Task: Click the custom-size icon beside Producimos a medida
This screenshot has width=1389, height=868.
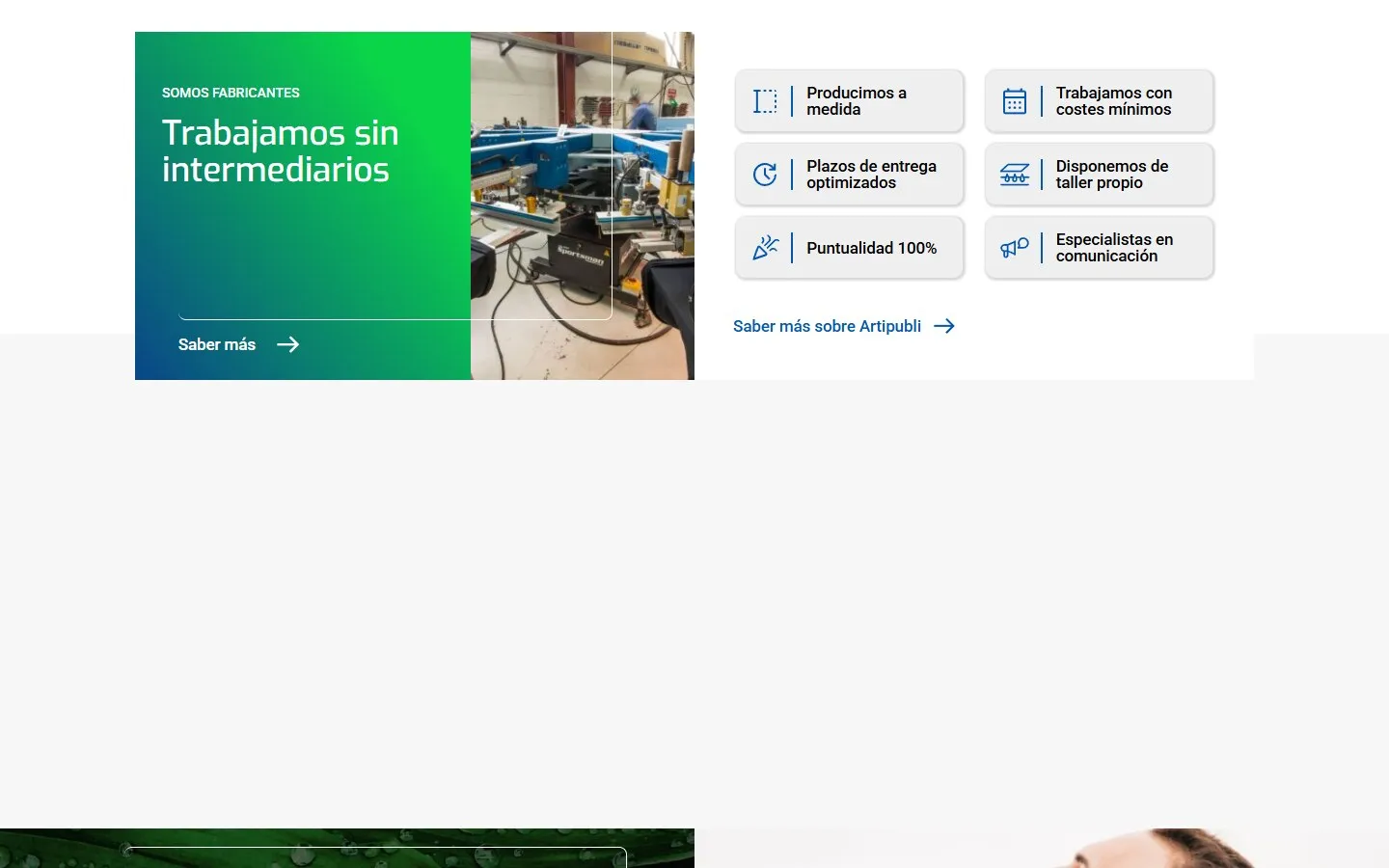Action: [x=765, y=101]
